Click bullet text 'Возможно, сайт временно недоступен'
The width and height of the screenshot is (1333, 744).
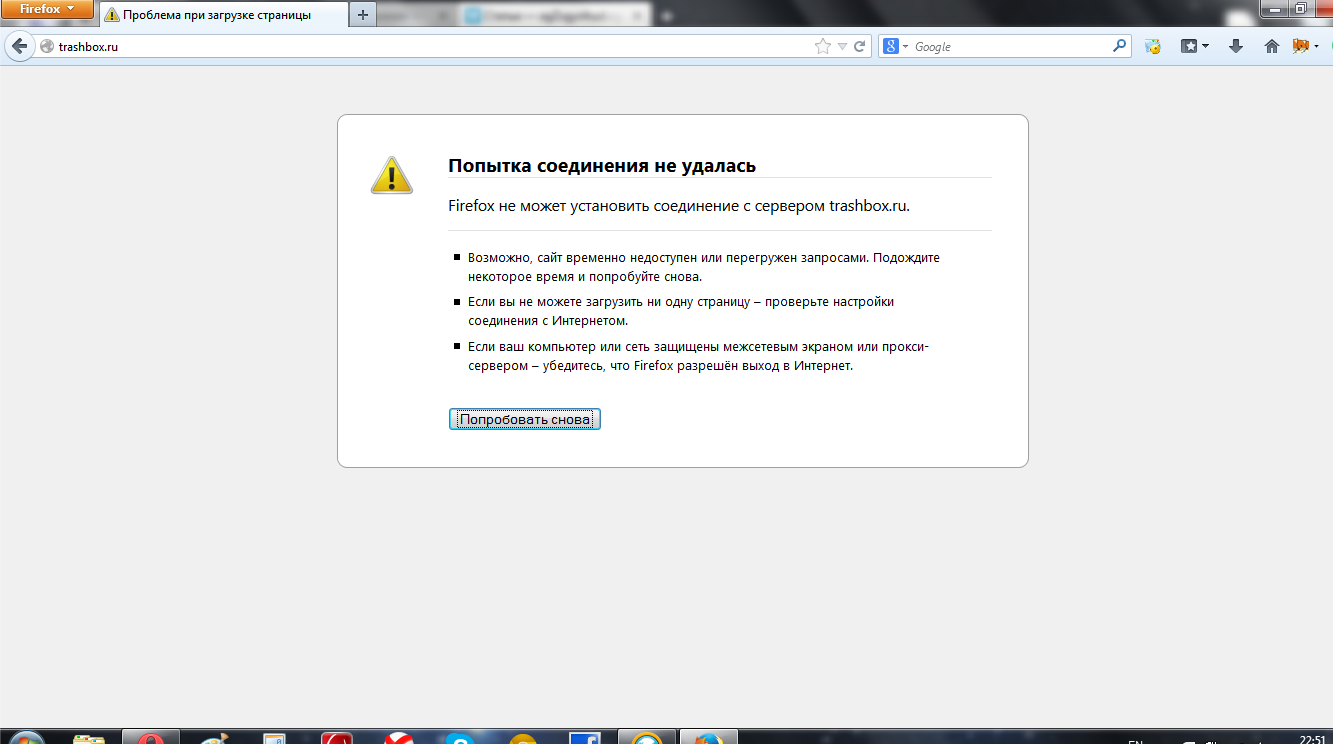tap(703, 266)
